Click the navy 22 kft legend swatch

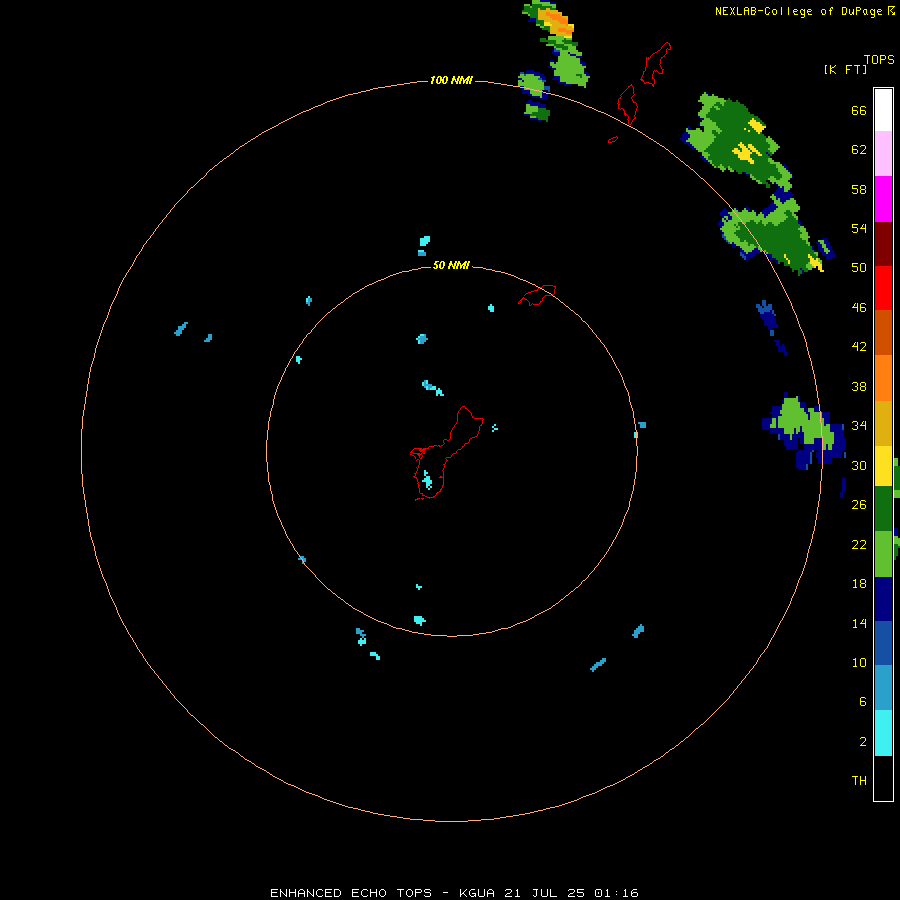pyautogui.click(x=883, y=599)
